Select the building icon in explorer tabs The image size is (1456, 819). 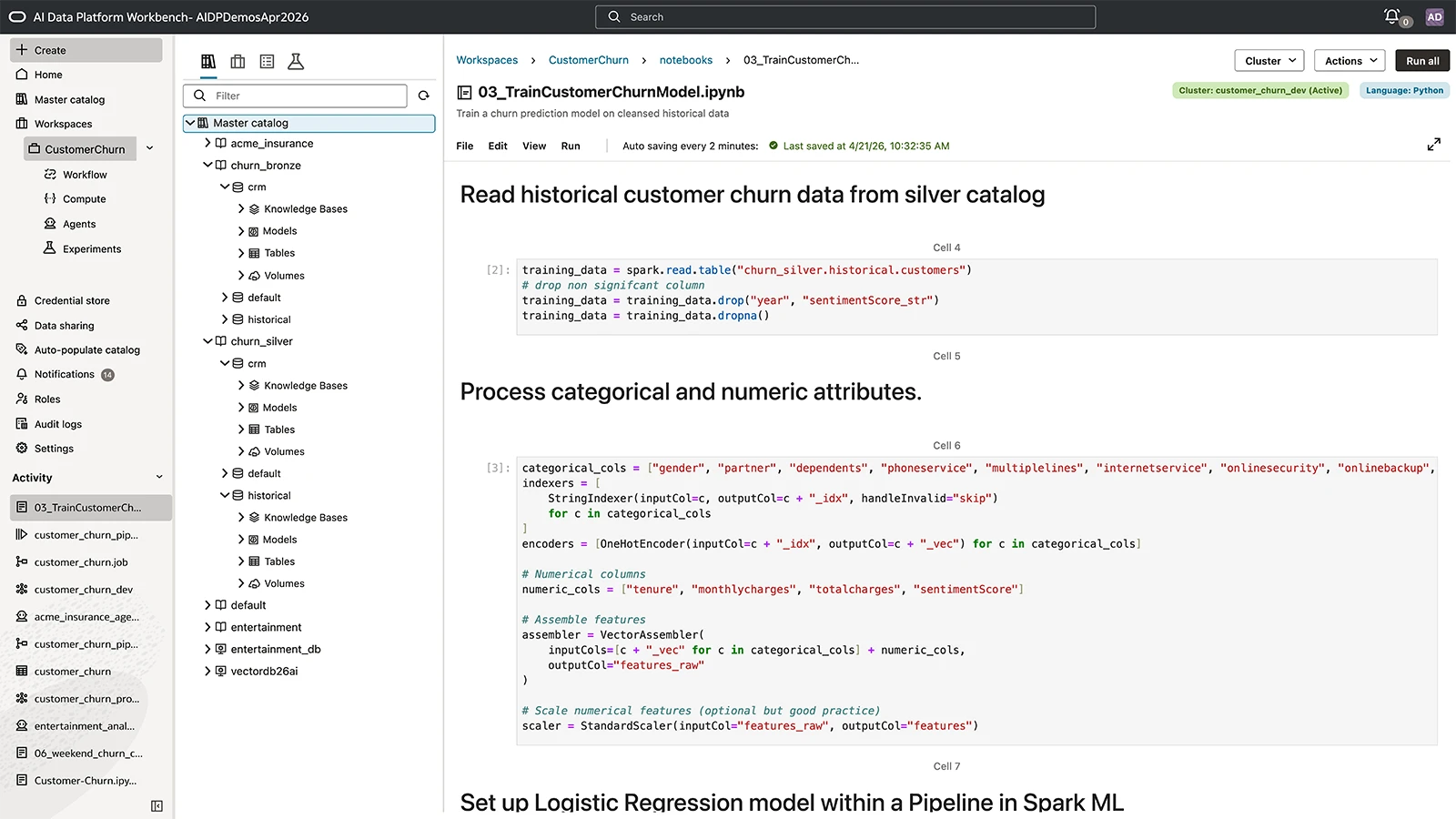[238, 62]
